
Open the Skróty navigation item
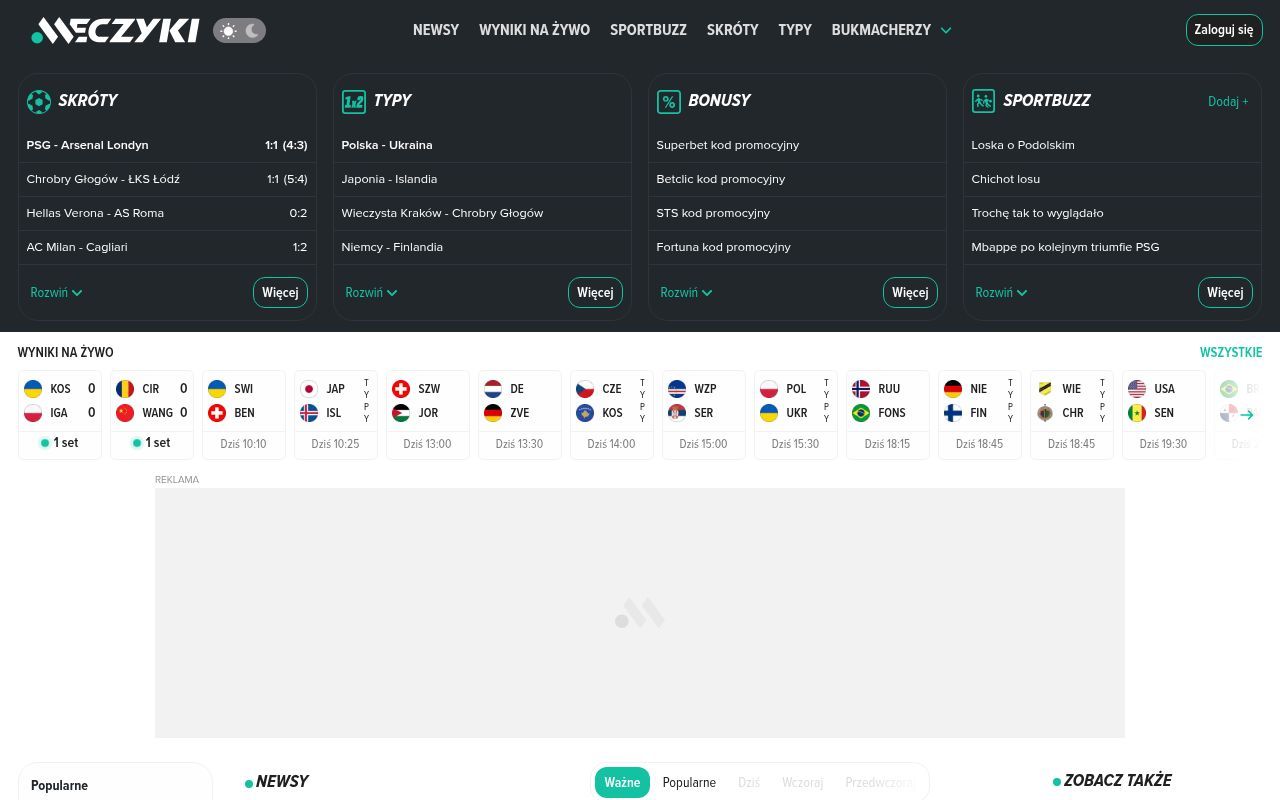732,30
